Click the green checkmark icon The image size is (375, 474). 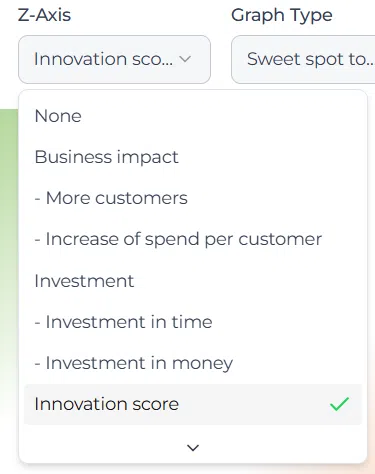tap(339, 404)
